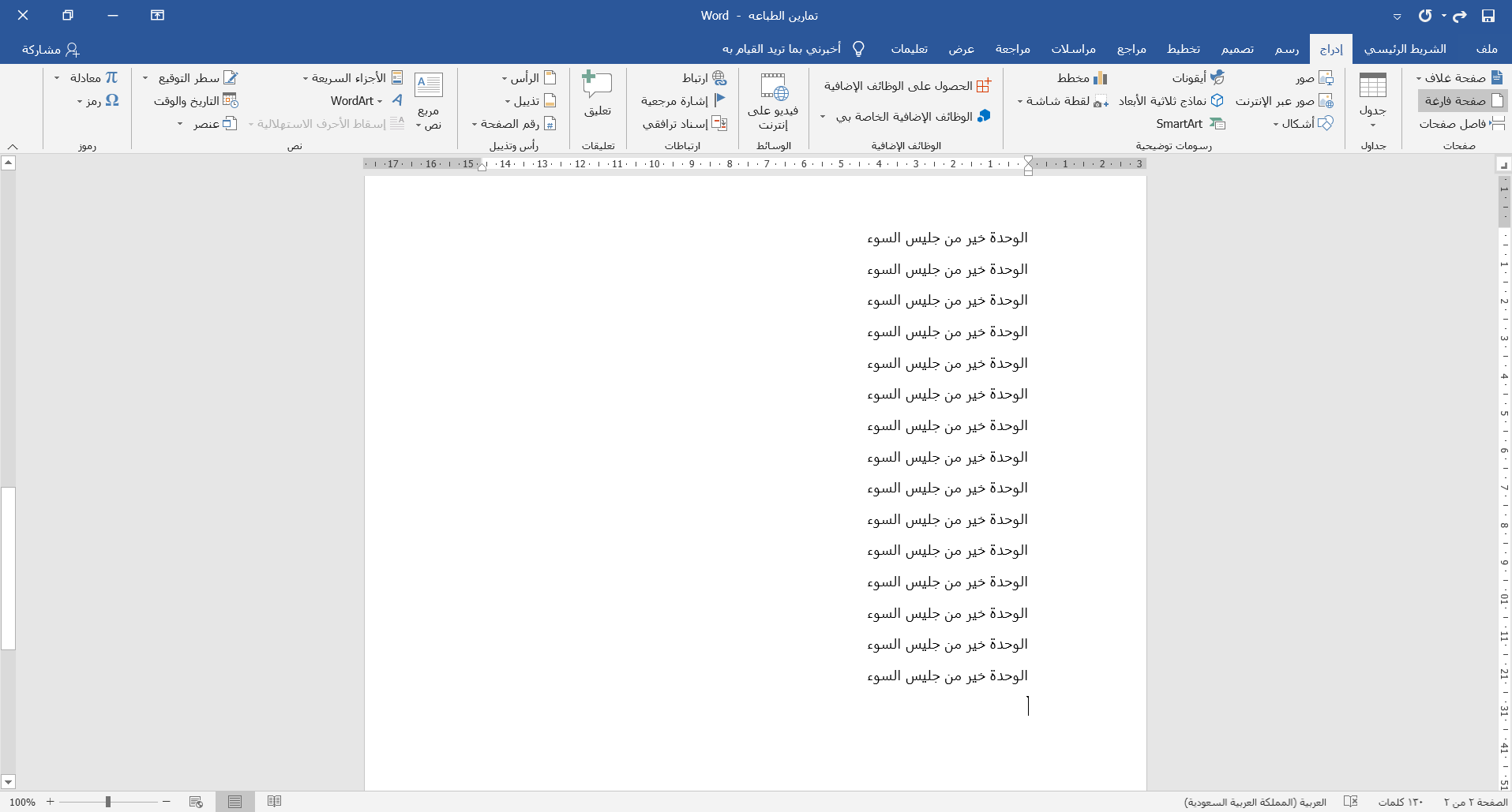
Task: Click the Save icon in title bar
Action: 1488,16
